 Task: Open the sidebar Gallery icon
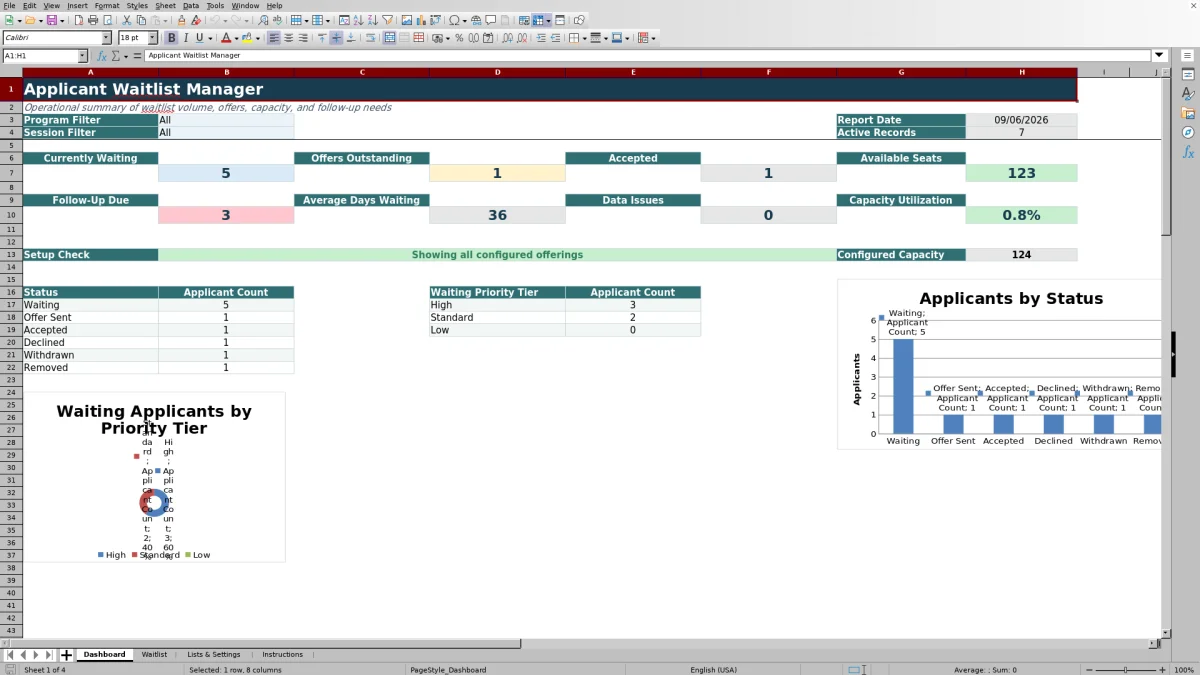point(1188,113)
